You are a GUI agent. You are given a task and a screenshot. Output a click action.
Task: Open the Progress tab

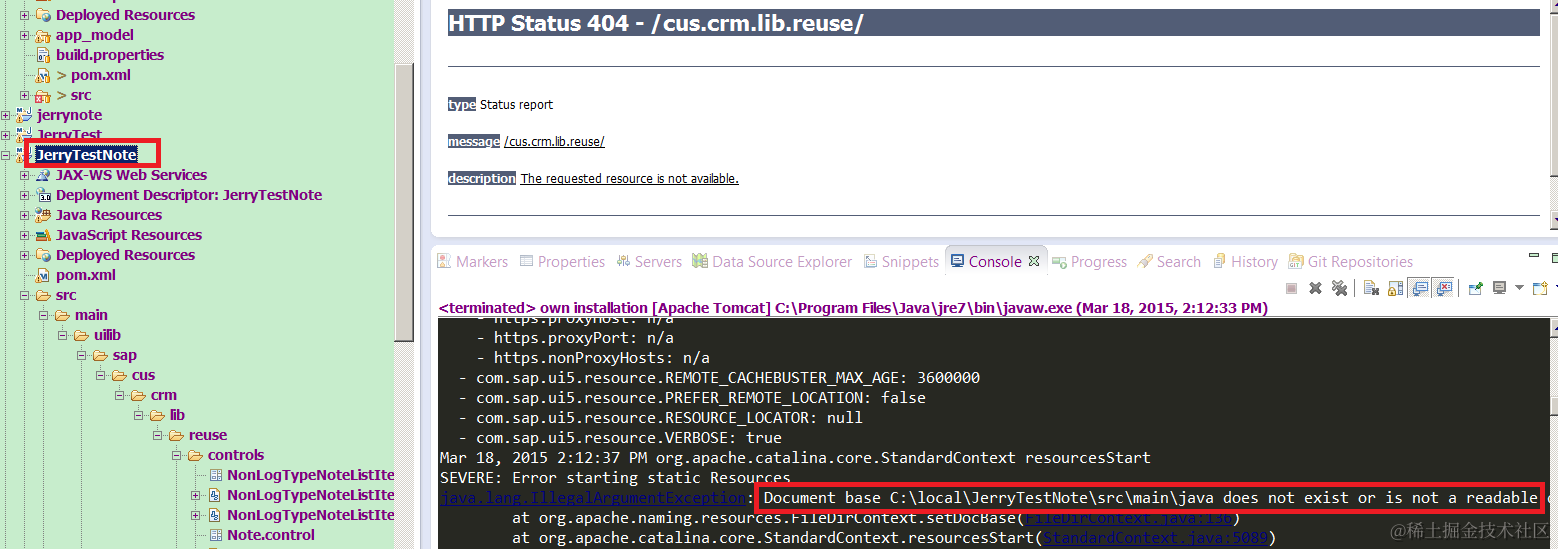point(1090,262)
